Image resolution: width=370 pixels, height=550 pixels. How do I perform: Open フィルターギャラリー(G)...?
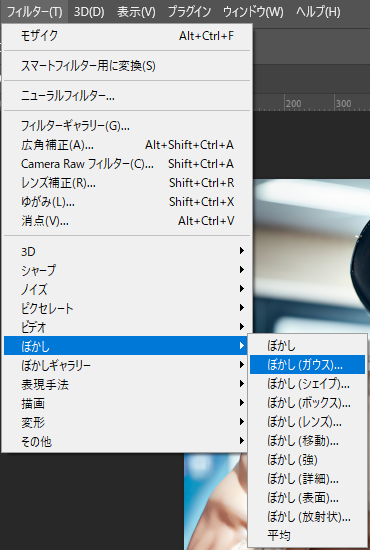click(x=127, y=126)
